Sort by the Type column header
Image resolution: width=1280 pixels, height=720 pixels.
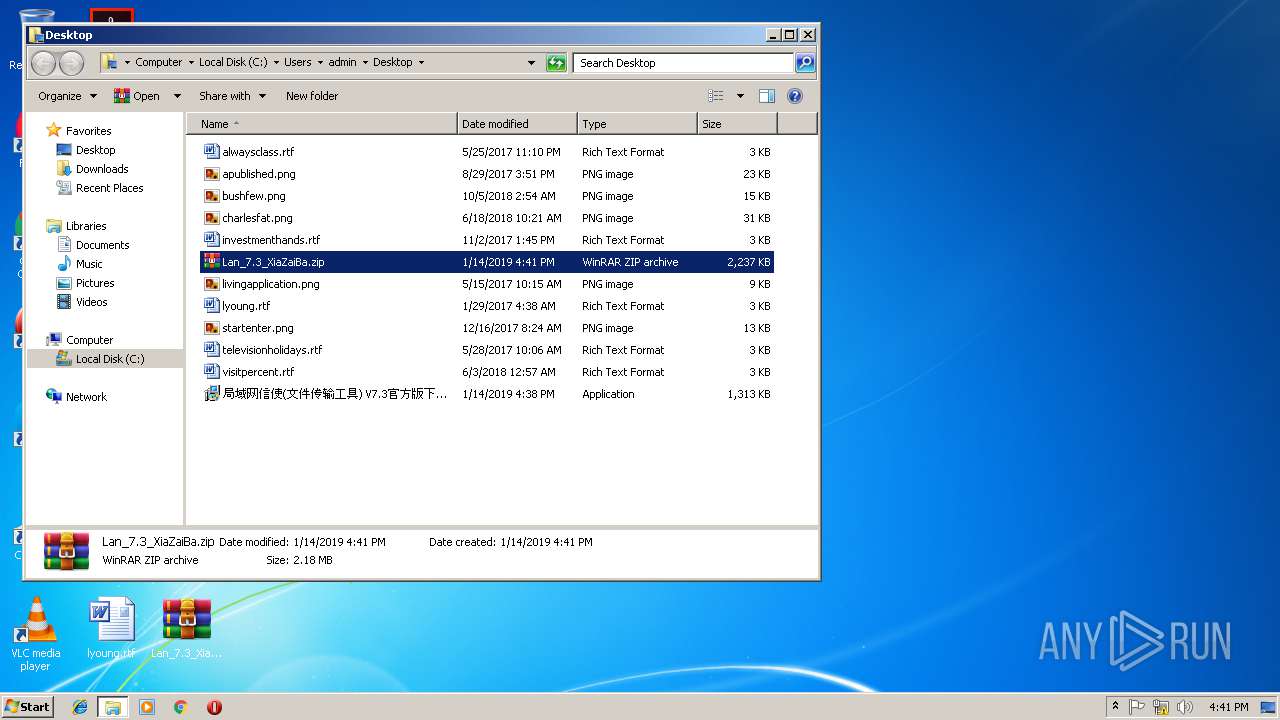(x=637, y=124)
